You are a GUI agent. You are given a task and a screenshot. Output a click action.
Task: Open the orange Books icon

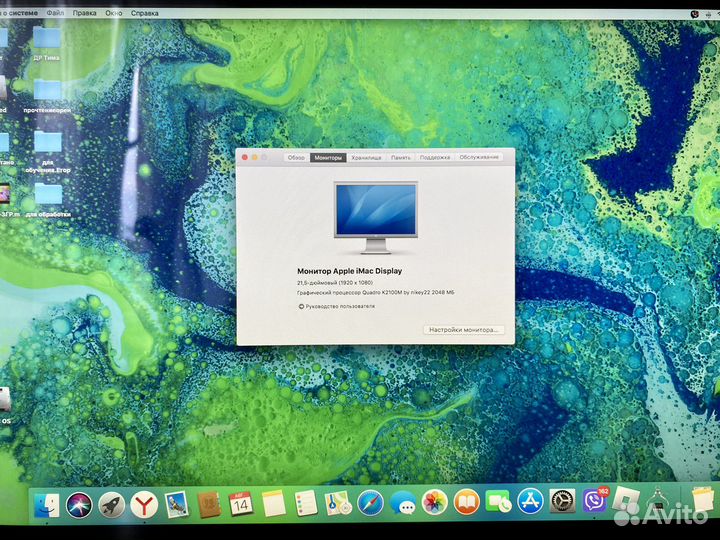(467, 502)
